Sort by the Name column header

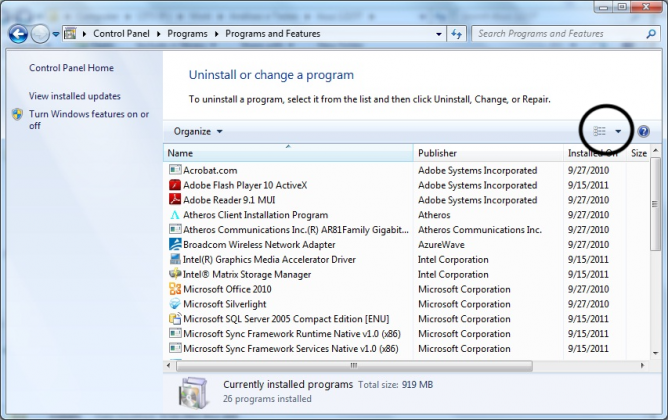click(288, 153)
